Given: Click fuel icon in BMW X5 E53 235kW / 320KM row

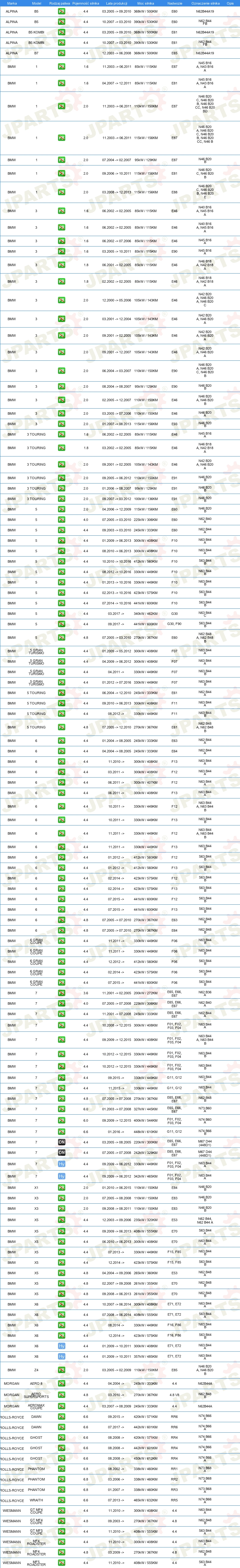Looking at the screenshot, I should (61, 1220).
